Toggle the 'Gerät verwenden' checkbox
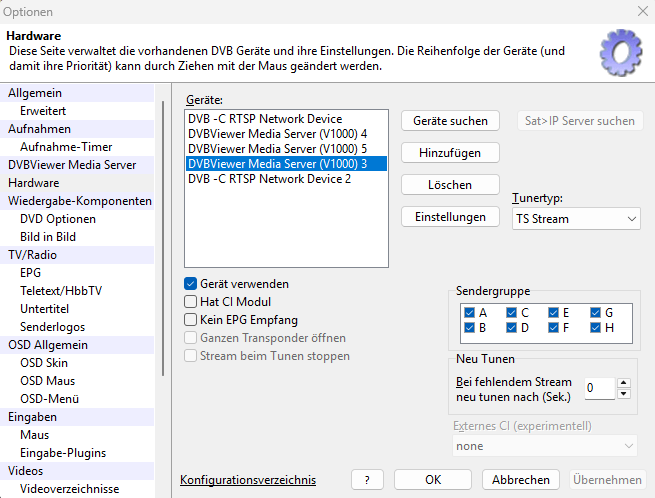The height and width of the screenshot is (498, 655). tap(191, 284)
